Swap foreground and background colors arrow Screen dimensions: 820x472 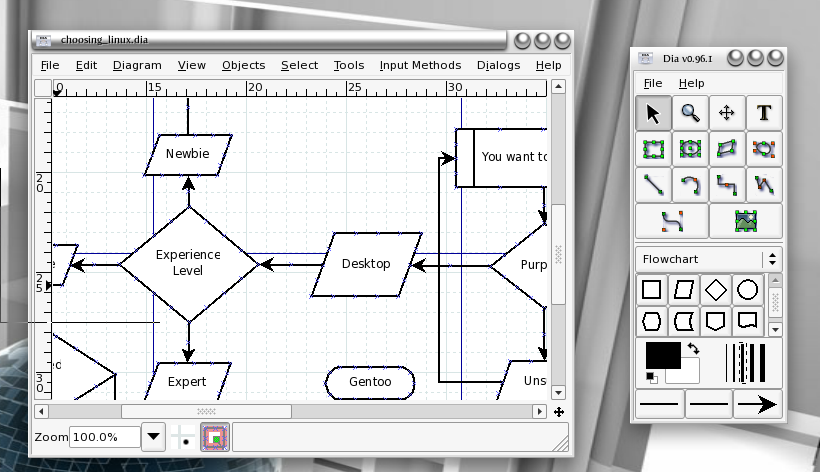coord(693,348)
